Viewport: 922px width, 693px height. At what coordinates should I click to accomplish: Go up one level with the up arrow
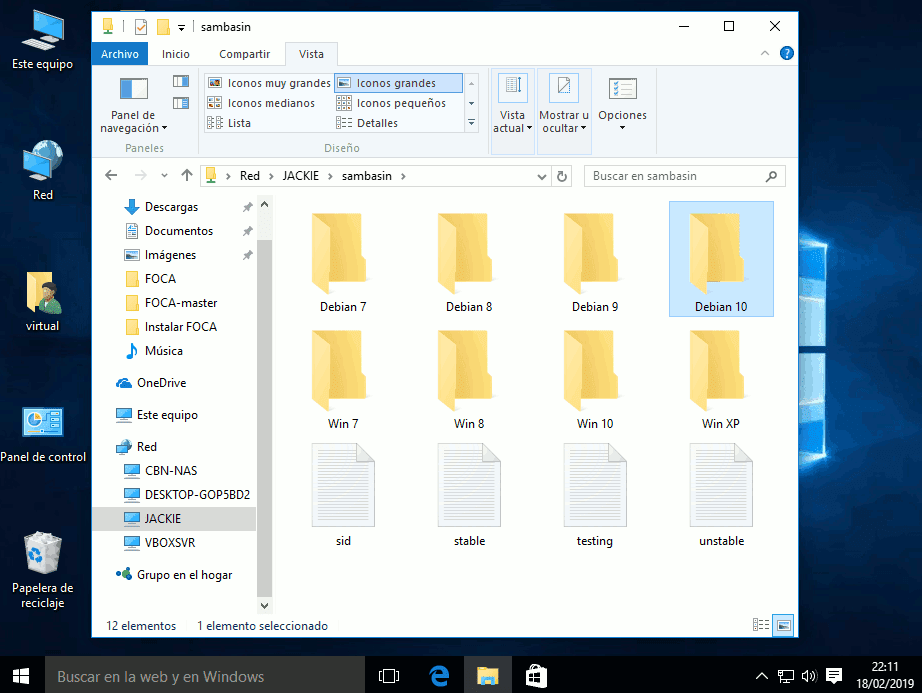(x=187, y=175)
